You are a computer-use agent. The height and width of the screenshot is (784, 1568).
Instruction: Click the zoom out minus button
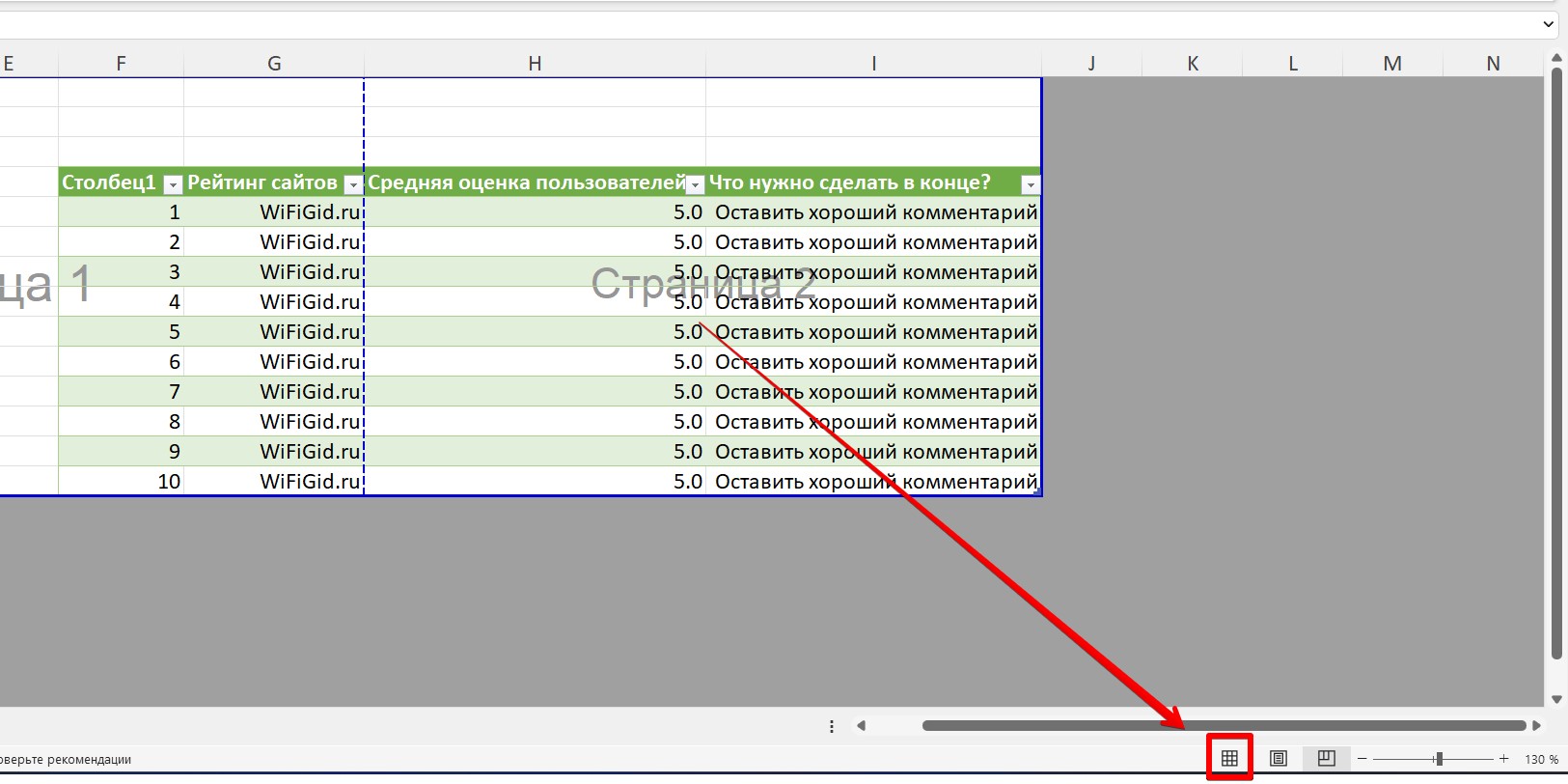point(1362,759)
